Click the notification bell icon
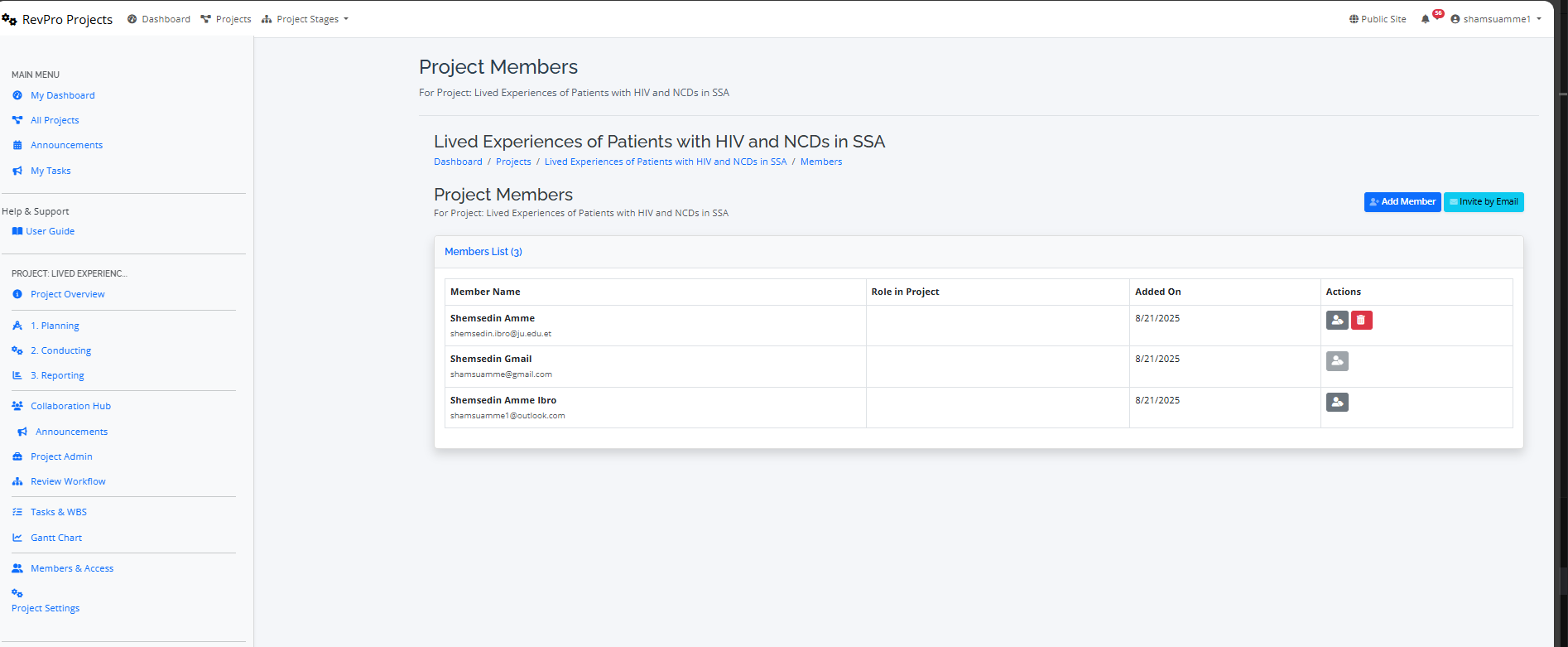 (x=1425, y=19)
